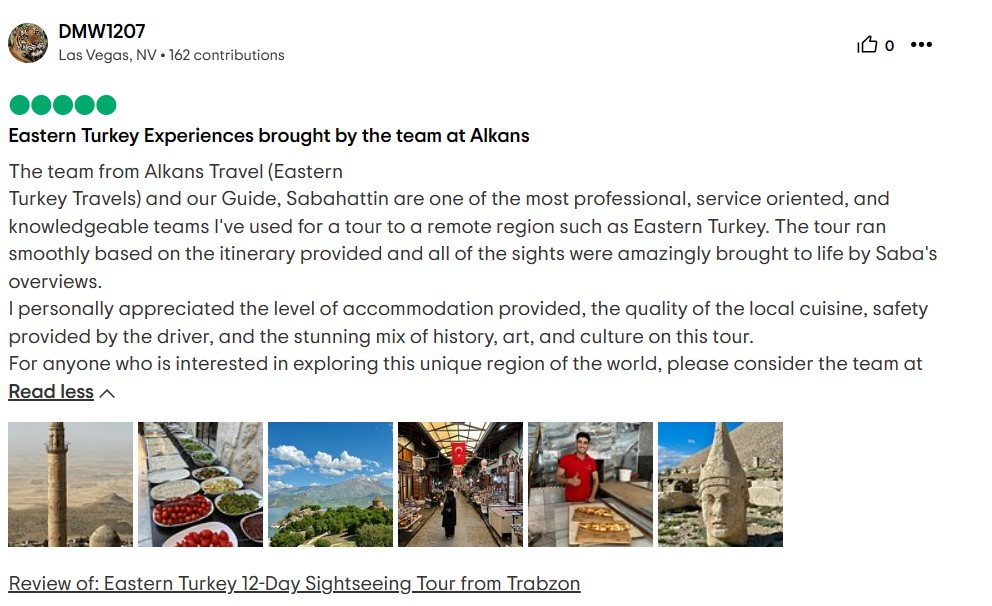The height and width of the screenshot is (606, 992).
Task: Click the Read less link
Action: (51, 392)
